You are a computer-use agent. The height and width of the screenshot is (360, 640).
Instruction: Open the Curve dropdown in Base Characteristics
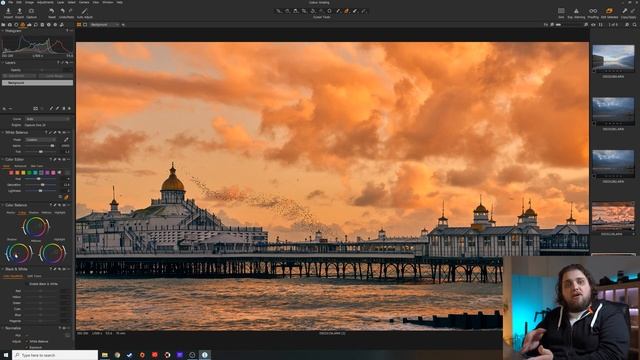47,119
